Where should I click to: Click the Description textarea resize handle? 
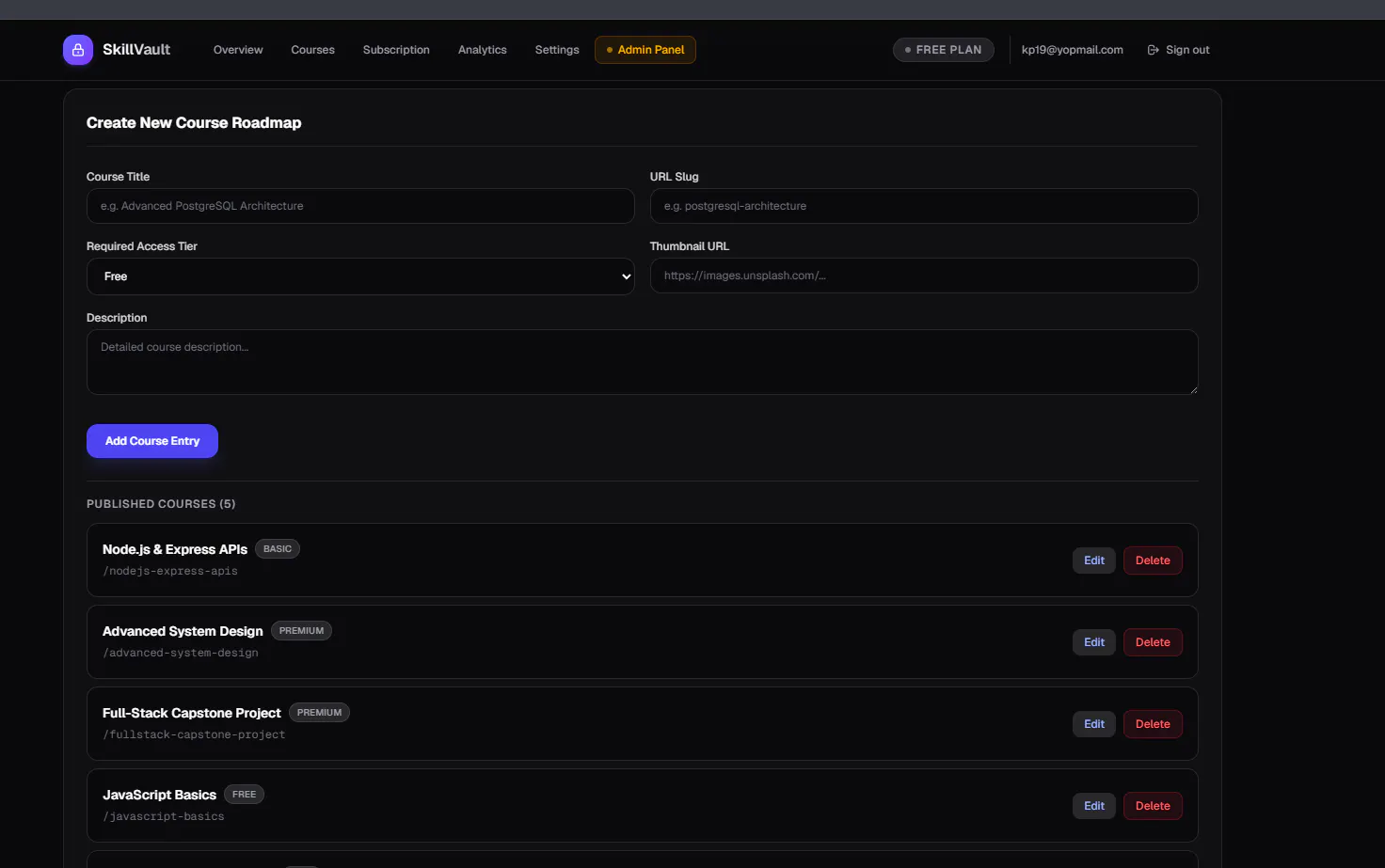(x=1193, y=389)
